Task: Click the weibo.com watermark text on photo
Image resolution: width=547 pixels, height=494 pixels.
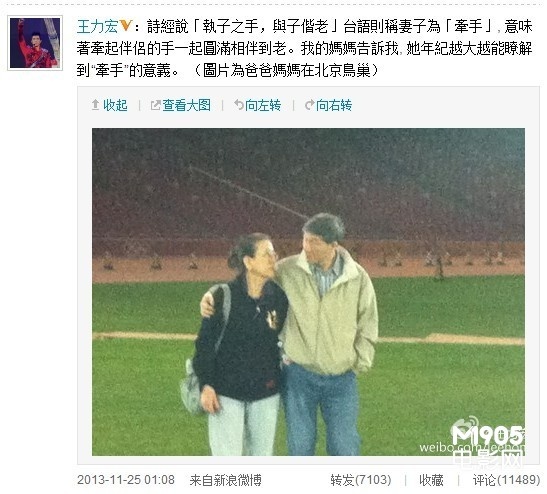Action: click(x=472, y=448)
